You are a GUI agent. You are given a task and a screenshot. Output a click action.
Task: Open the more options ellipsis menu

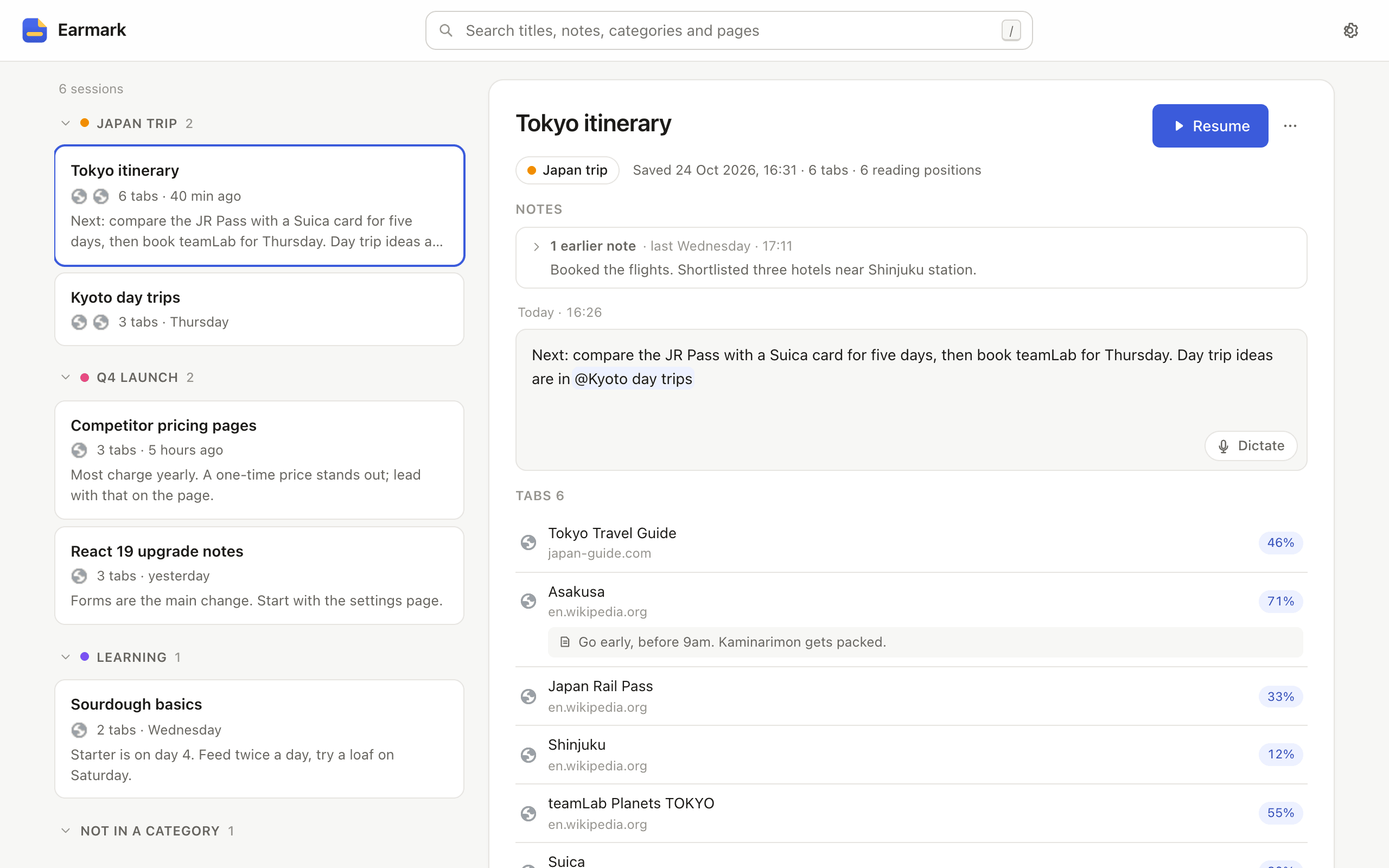click(x=1290, y=126)
